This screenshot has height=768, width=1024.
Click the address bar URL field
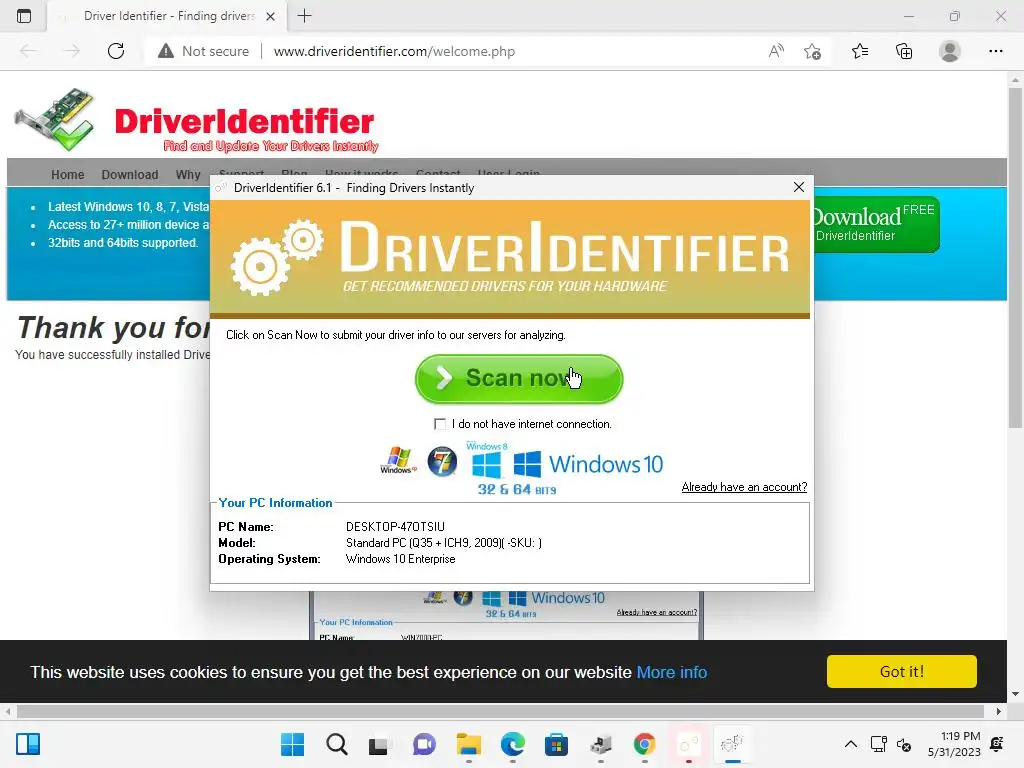click(x=394, y=51)
